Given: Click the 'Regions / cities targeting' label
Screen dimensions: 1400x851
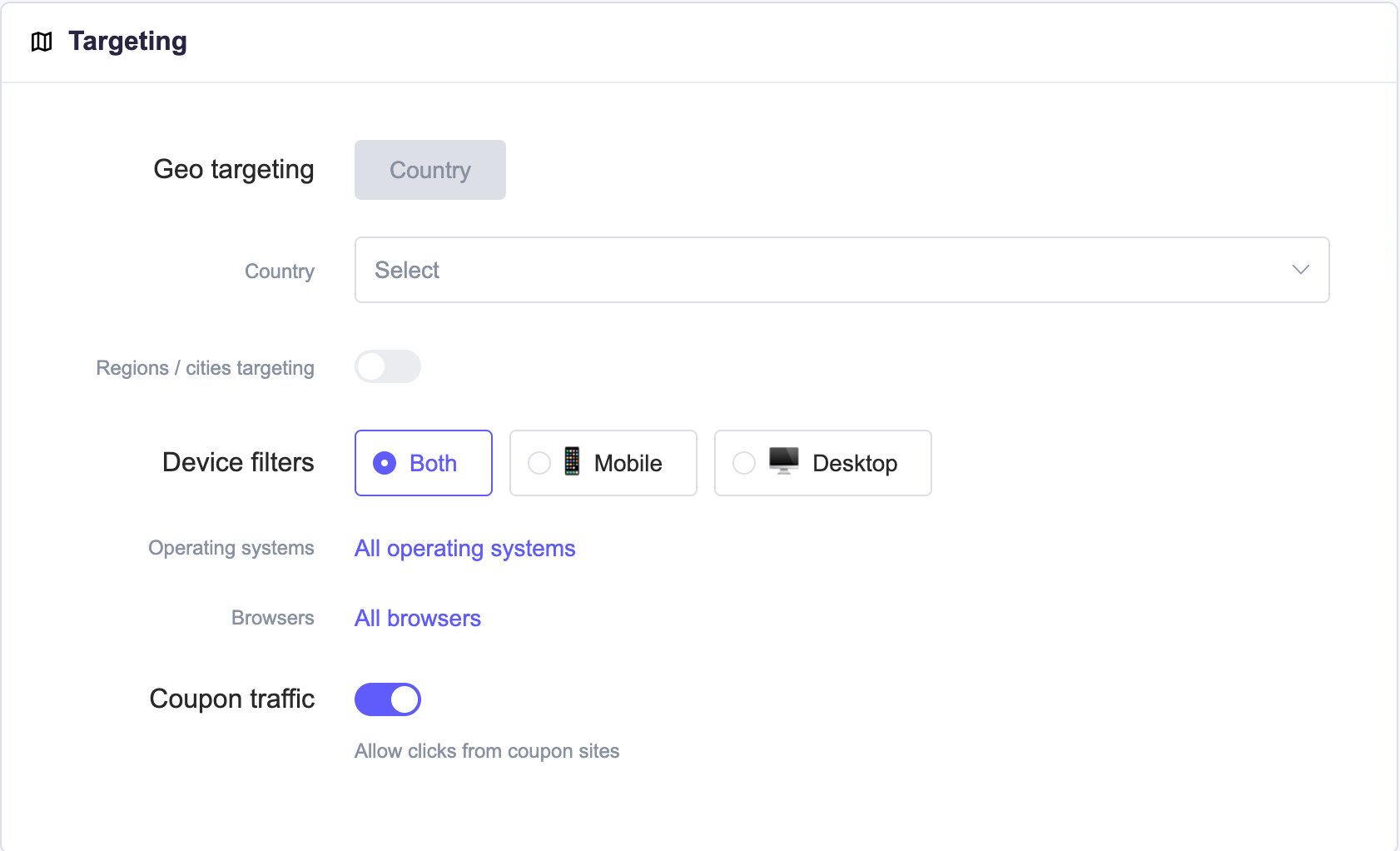Looking at the screenshot, I should click(206, 368).
